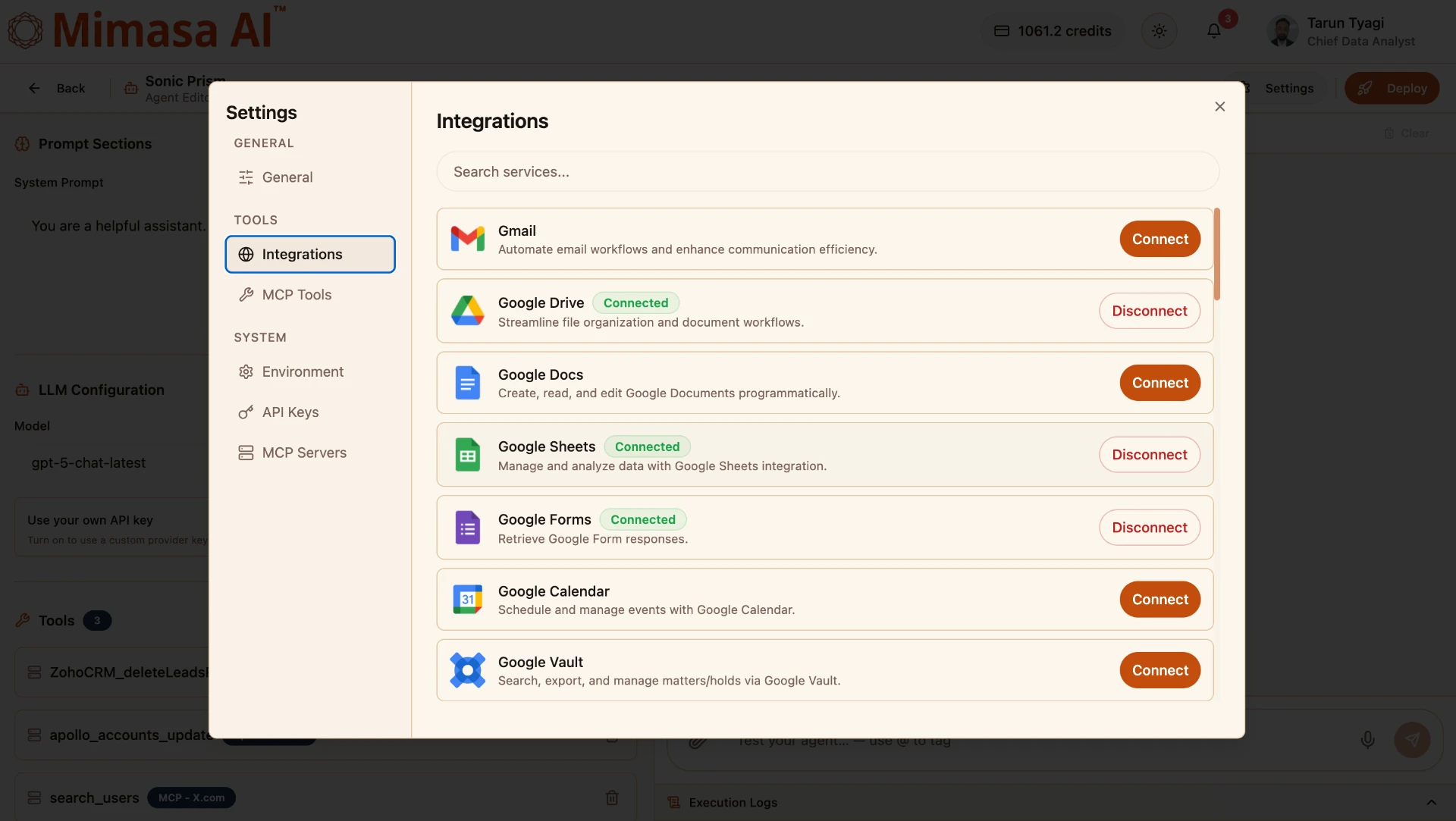The image size is (1456, 821).
Task: Disconnect Google Forms integration
Action: [x=1150, y=528]
